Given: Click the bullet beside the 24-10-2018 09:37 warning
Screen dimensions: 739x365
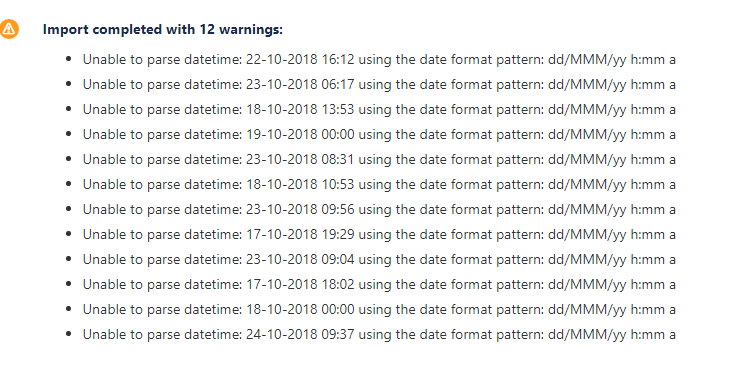Looking at the screenshot, I should (69, 334).
